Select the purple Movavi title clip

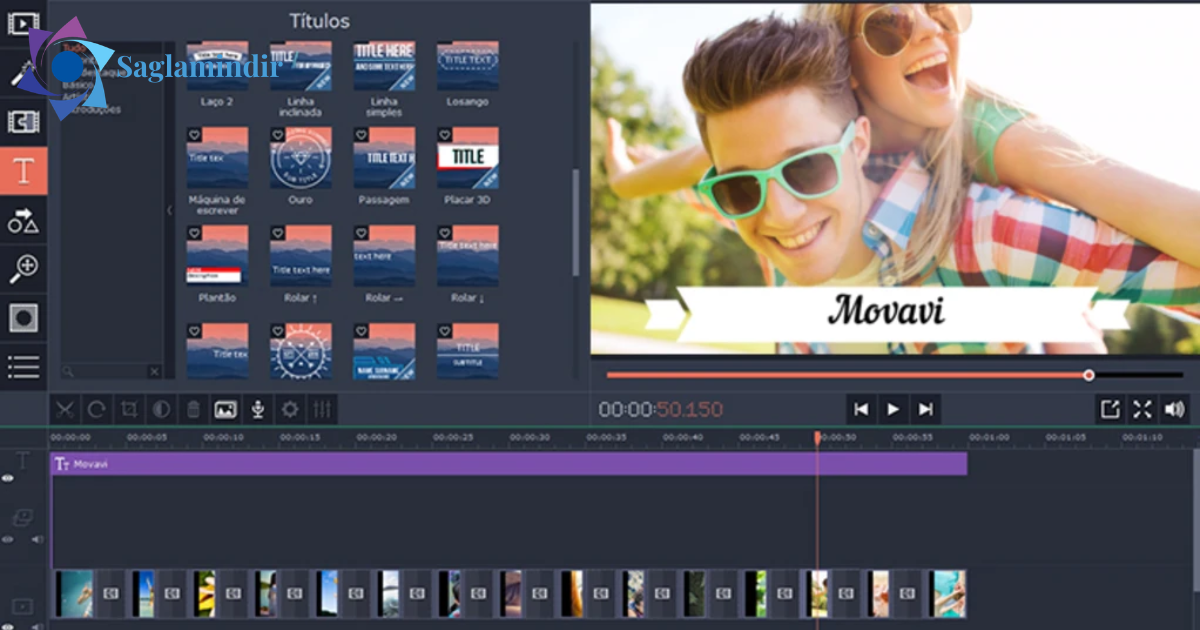tap(509, 464)
